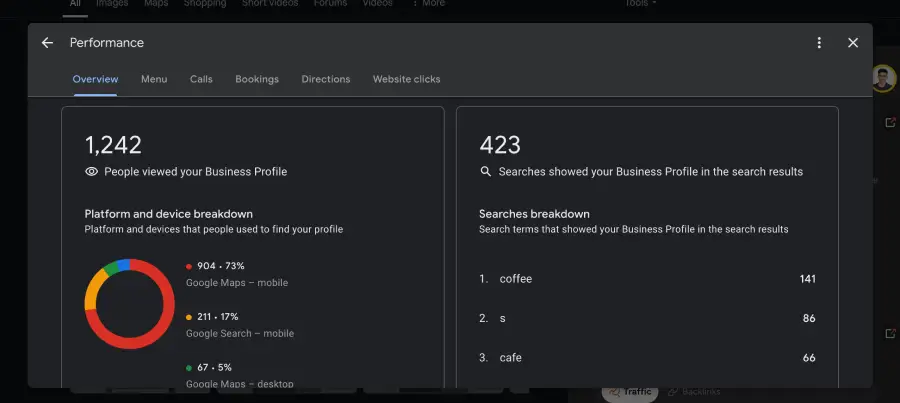
Task: Click 'People viewed your Business Profile' text
Action: pyautogui.click(x=196, y=172)
